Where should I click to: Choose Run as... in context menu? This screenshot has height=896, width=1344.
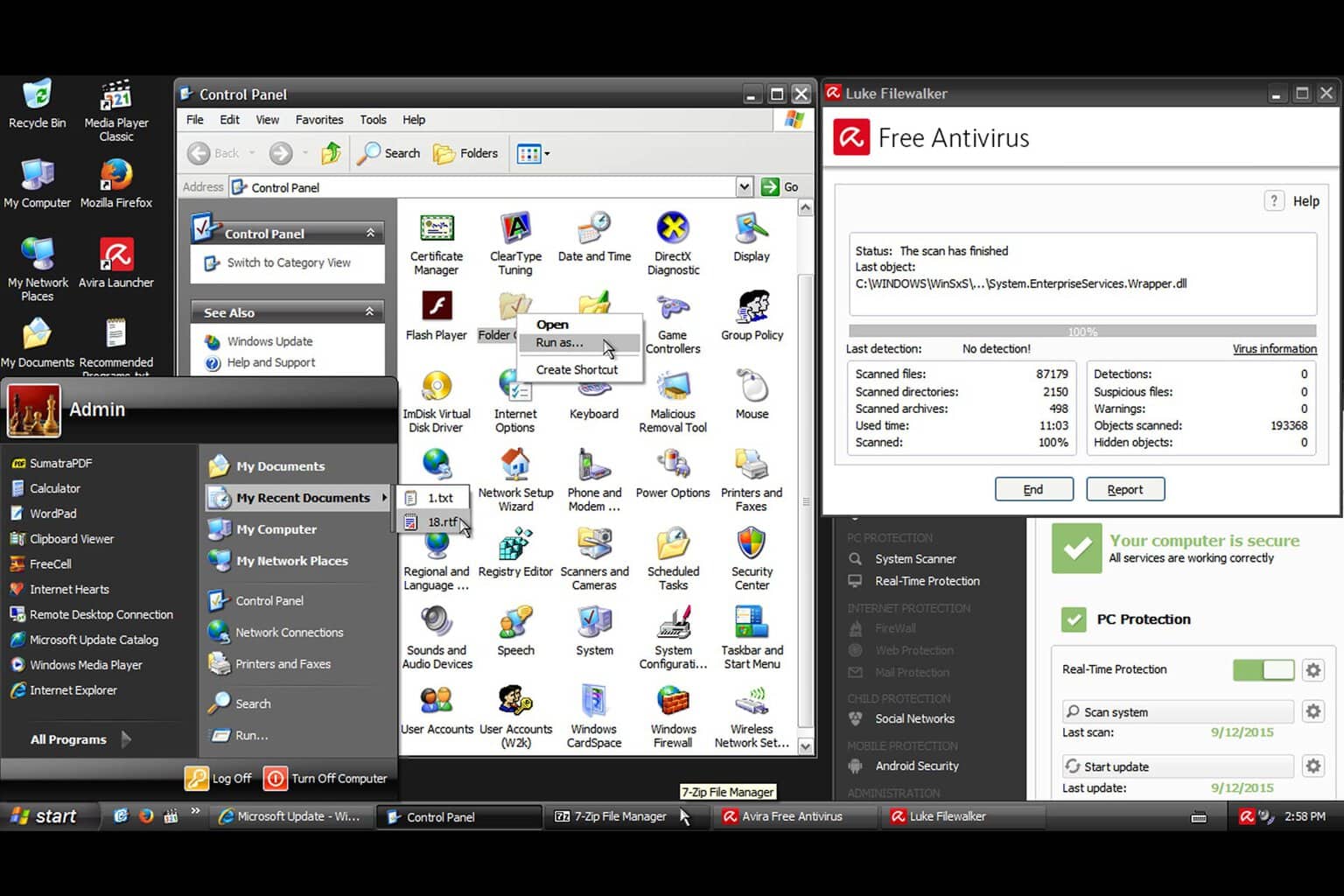(578, 342)
